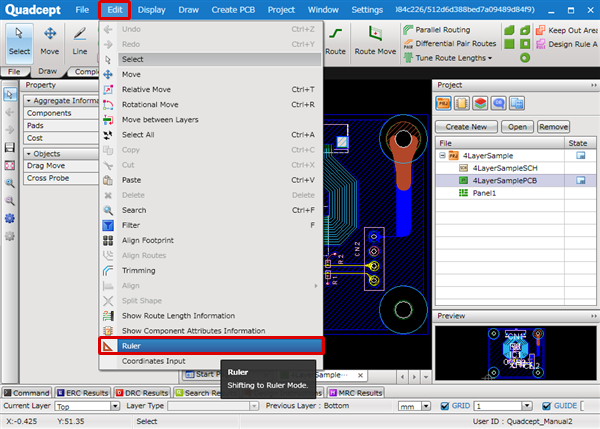Choose Show Component Attributes Information
The image size is (600, 429).
pyautogui.click(x=211, y=331)
